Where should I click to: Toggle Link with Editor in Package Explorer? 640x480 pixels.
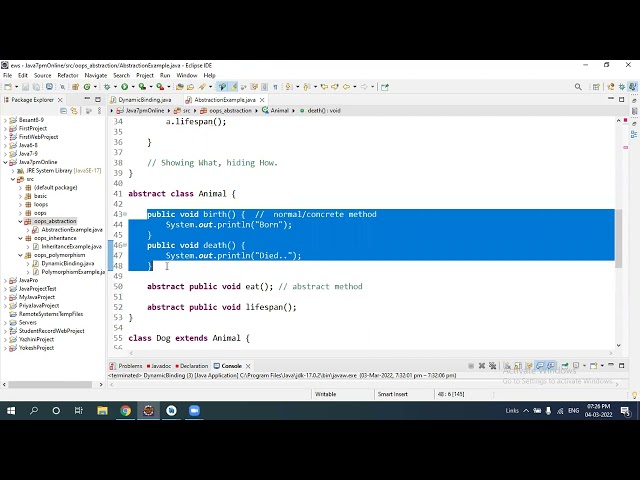tap(74, 111)
